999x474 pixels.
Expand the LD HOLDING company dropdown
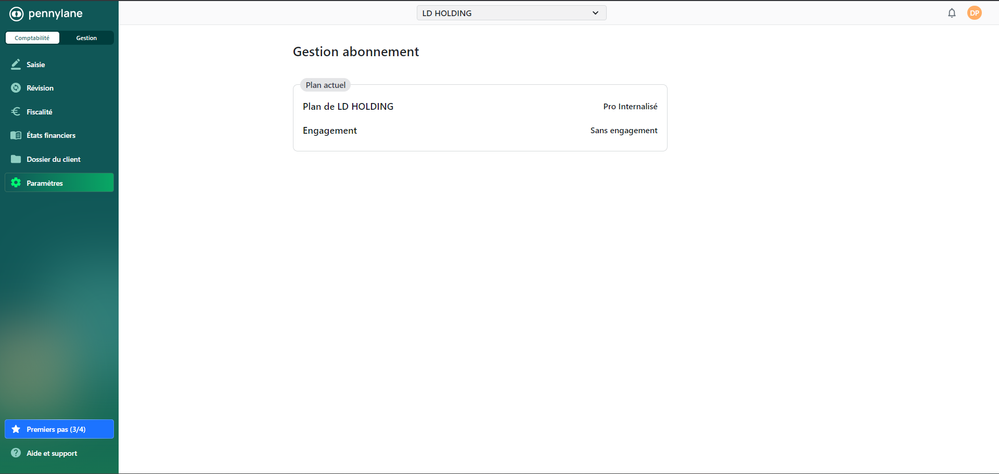(510, 13)
